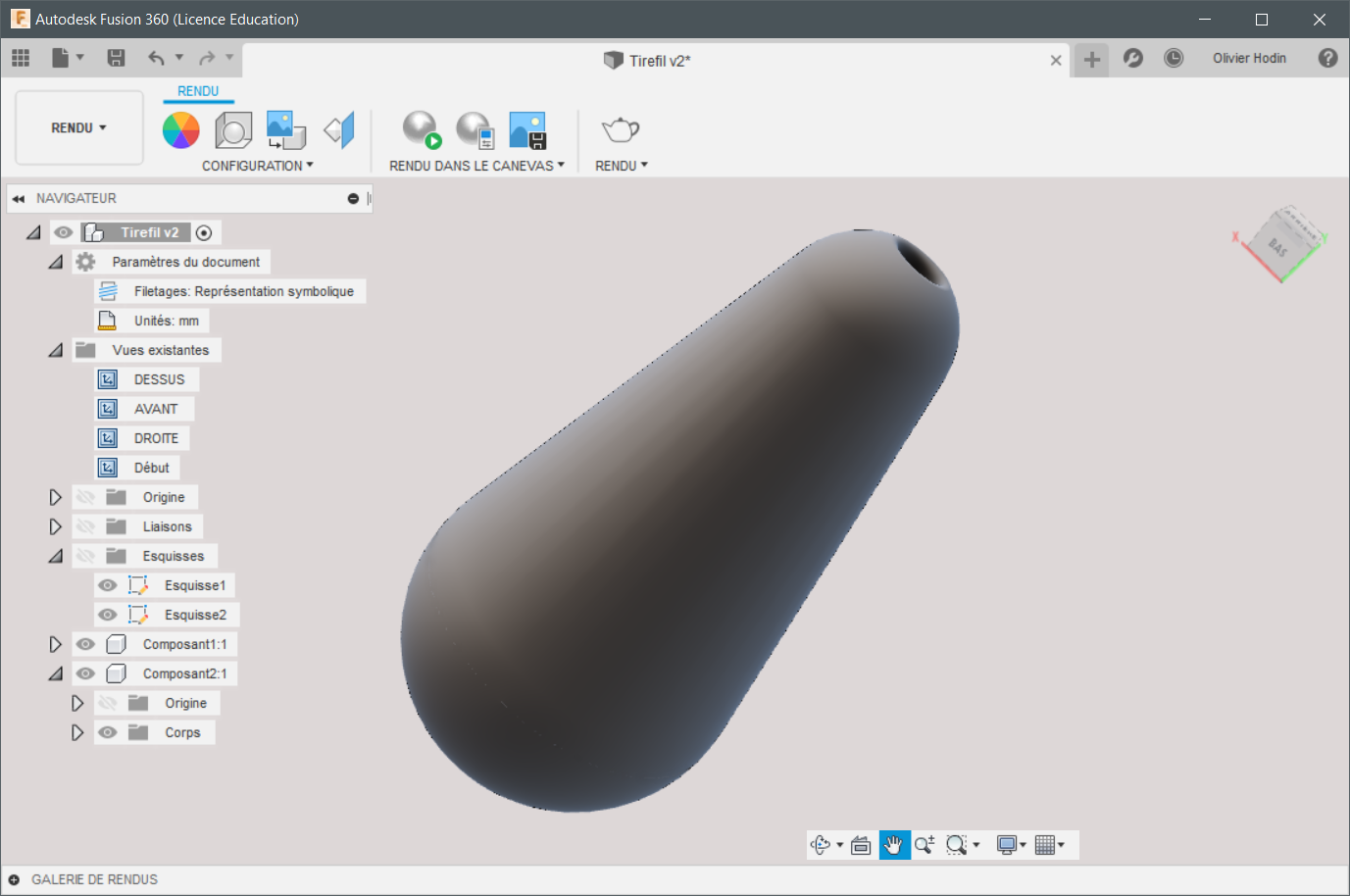The image size is (1350, 896).
Task: Open the Appearance color wheel tool
Action: click(x=180, y=129)
